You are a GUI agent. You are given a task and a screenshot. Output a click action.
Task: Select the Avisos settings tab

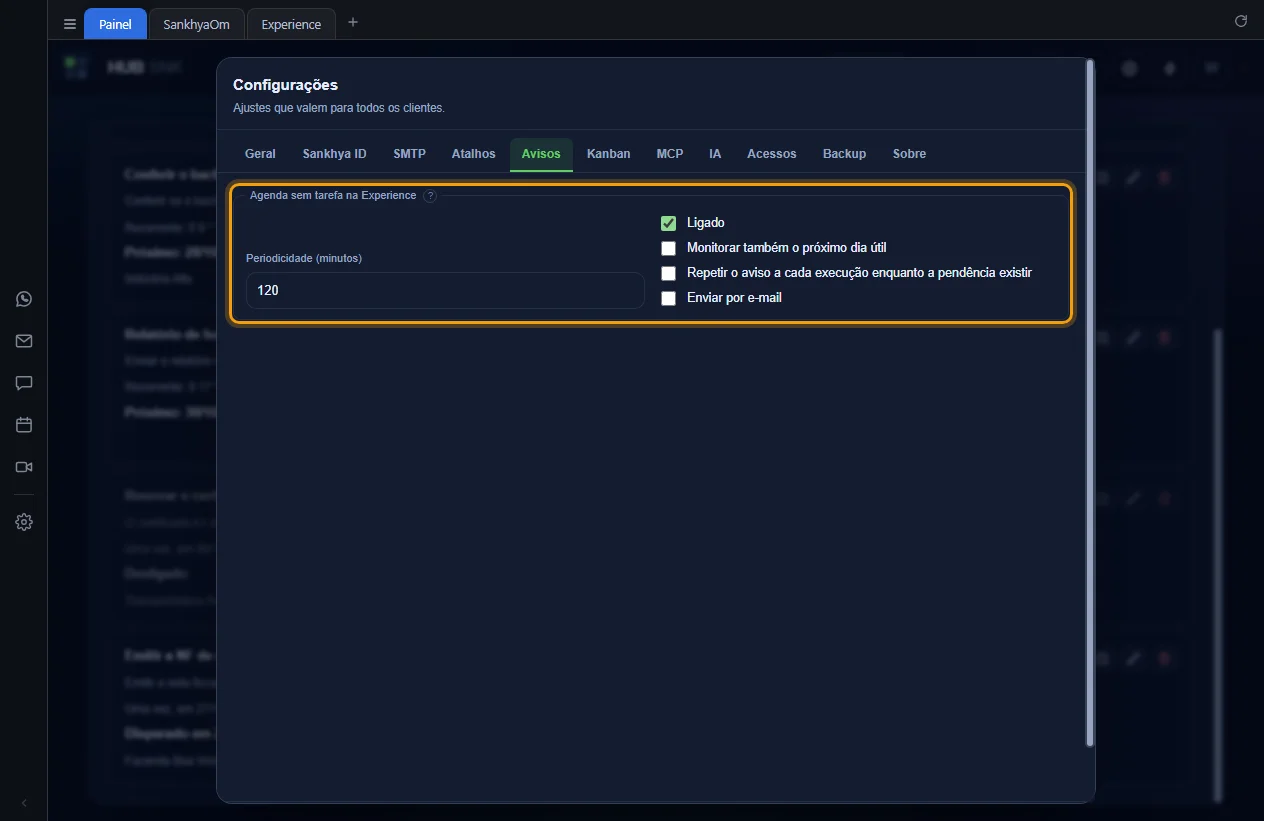coord(541,154)
